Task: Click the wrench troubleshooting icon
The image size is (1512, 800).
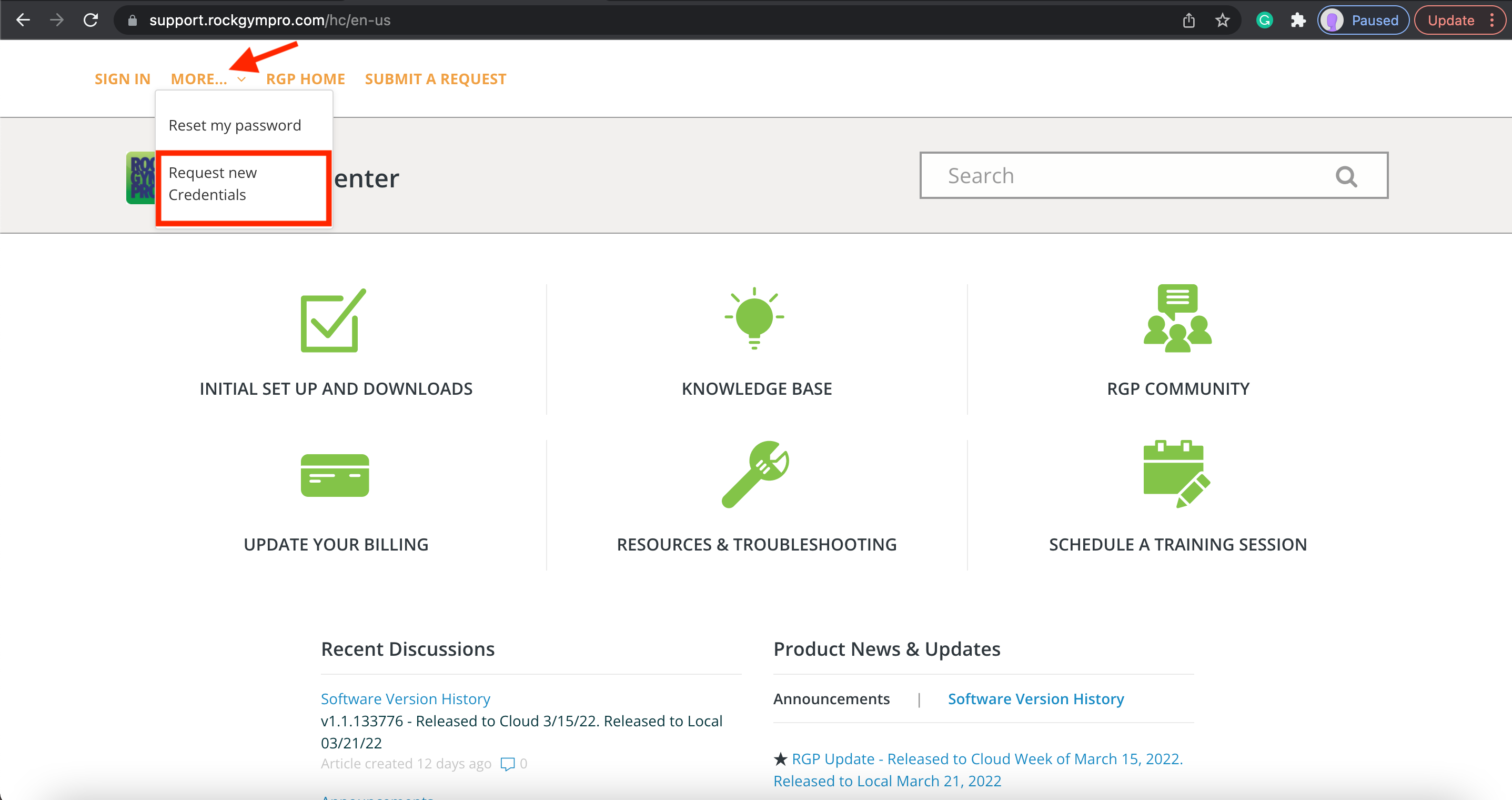Action: point(755,474)
